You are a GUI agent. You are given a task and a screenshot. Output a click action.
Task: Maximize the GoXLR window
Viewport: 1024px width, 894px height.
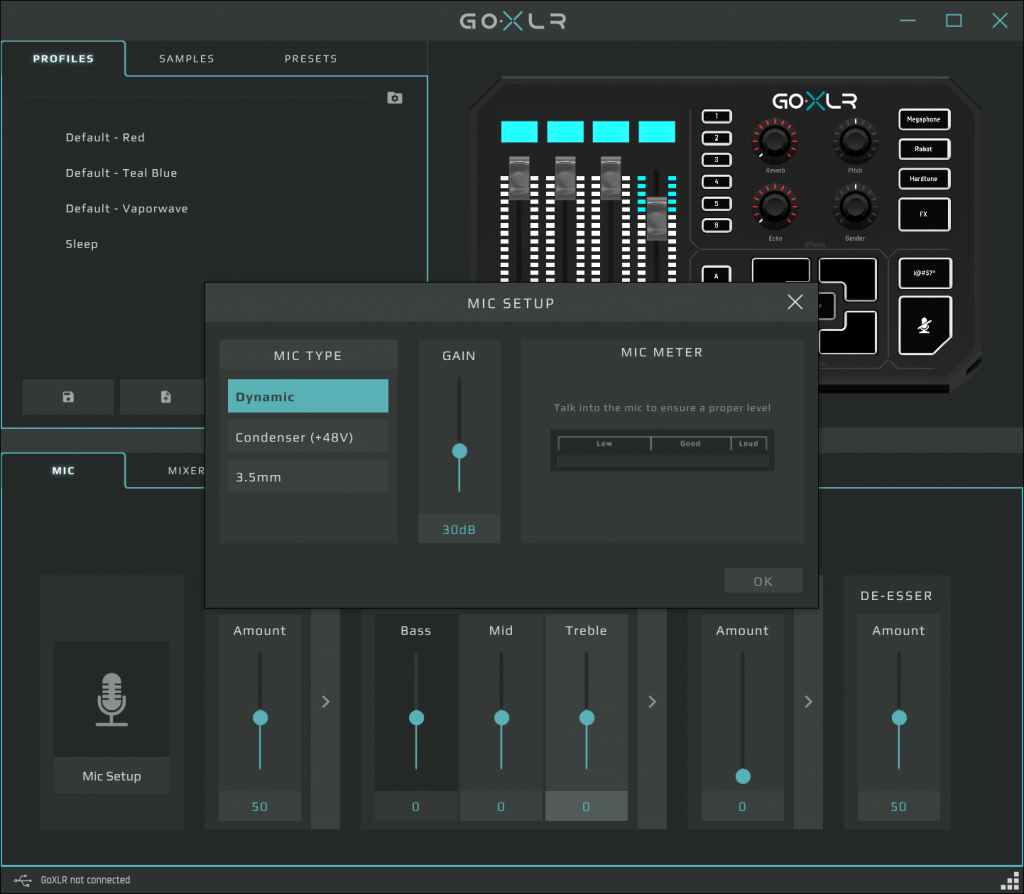(x=953, y=21)
